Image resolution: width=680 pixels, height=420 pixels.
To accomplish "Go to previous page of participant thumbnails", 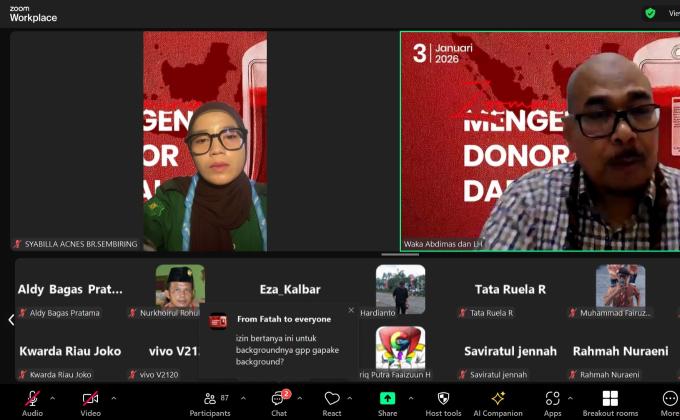I will tap(11, 320).
